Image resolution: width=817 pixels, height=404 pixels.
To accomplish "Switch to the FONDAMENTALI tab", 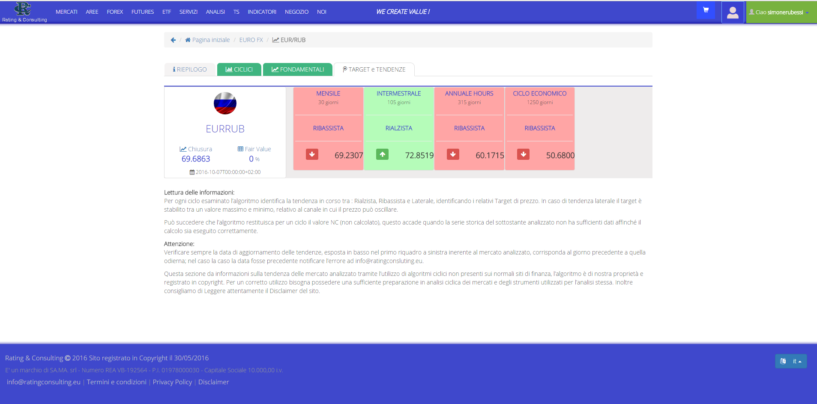I will pyautogui.click(x=297, y=69).
